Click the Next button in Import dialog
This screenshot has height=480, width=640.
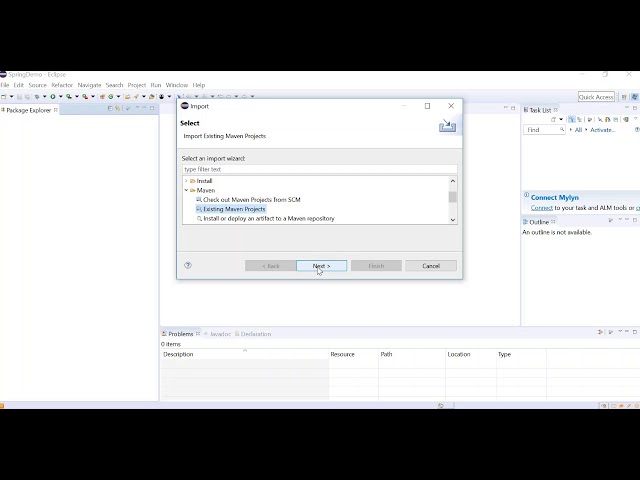coord(322,266)
